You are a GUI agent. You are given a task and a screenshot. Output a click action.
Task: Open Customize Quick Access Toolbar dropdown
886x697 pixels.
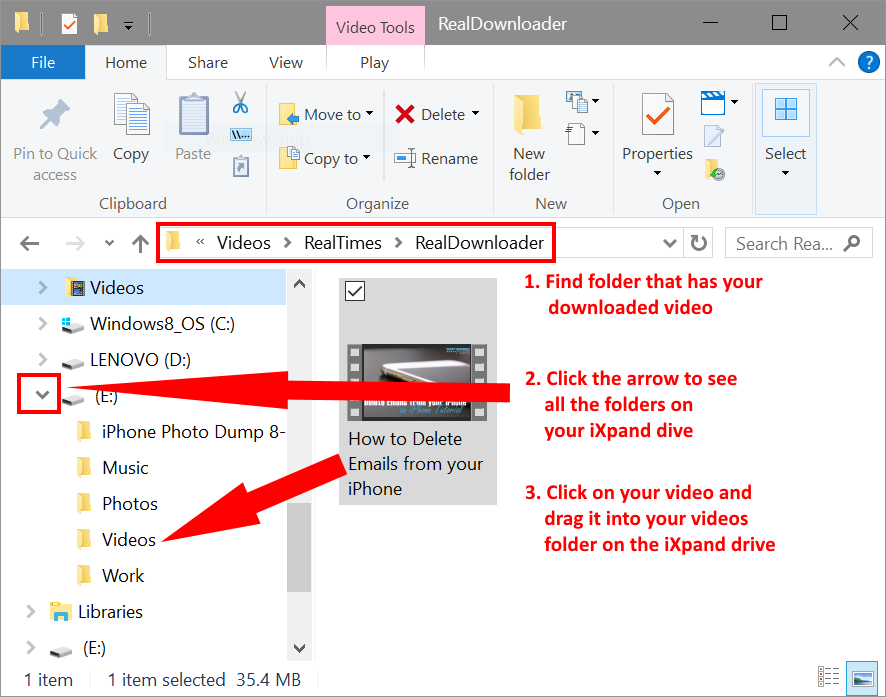[x=129, y=25]
